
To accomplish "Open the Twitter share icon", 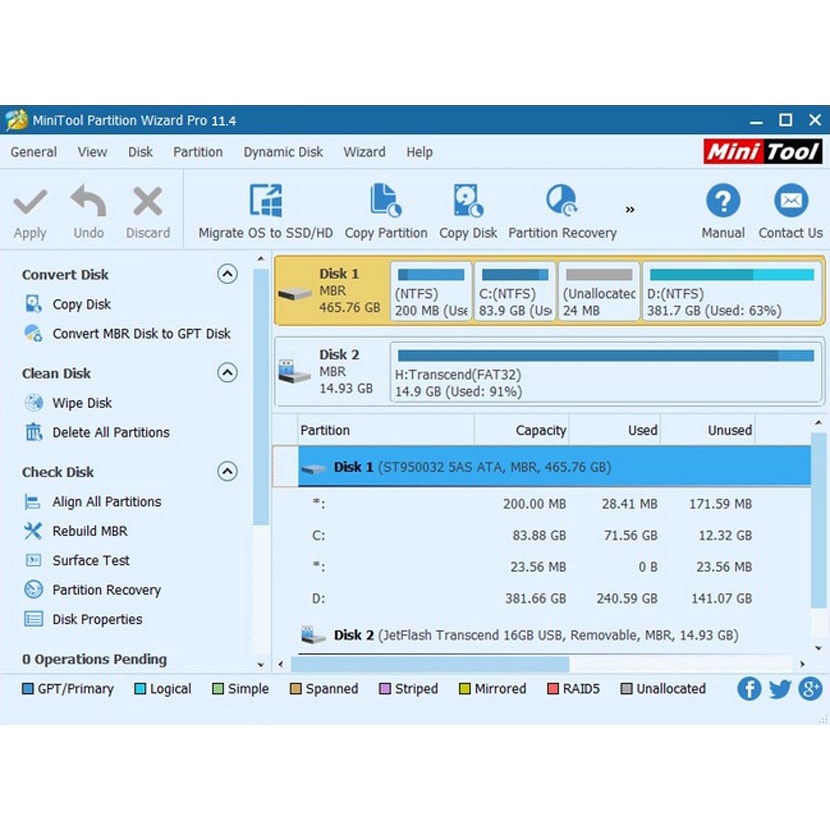I will pyautogui.click(x=780, y=689).
